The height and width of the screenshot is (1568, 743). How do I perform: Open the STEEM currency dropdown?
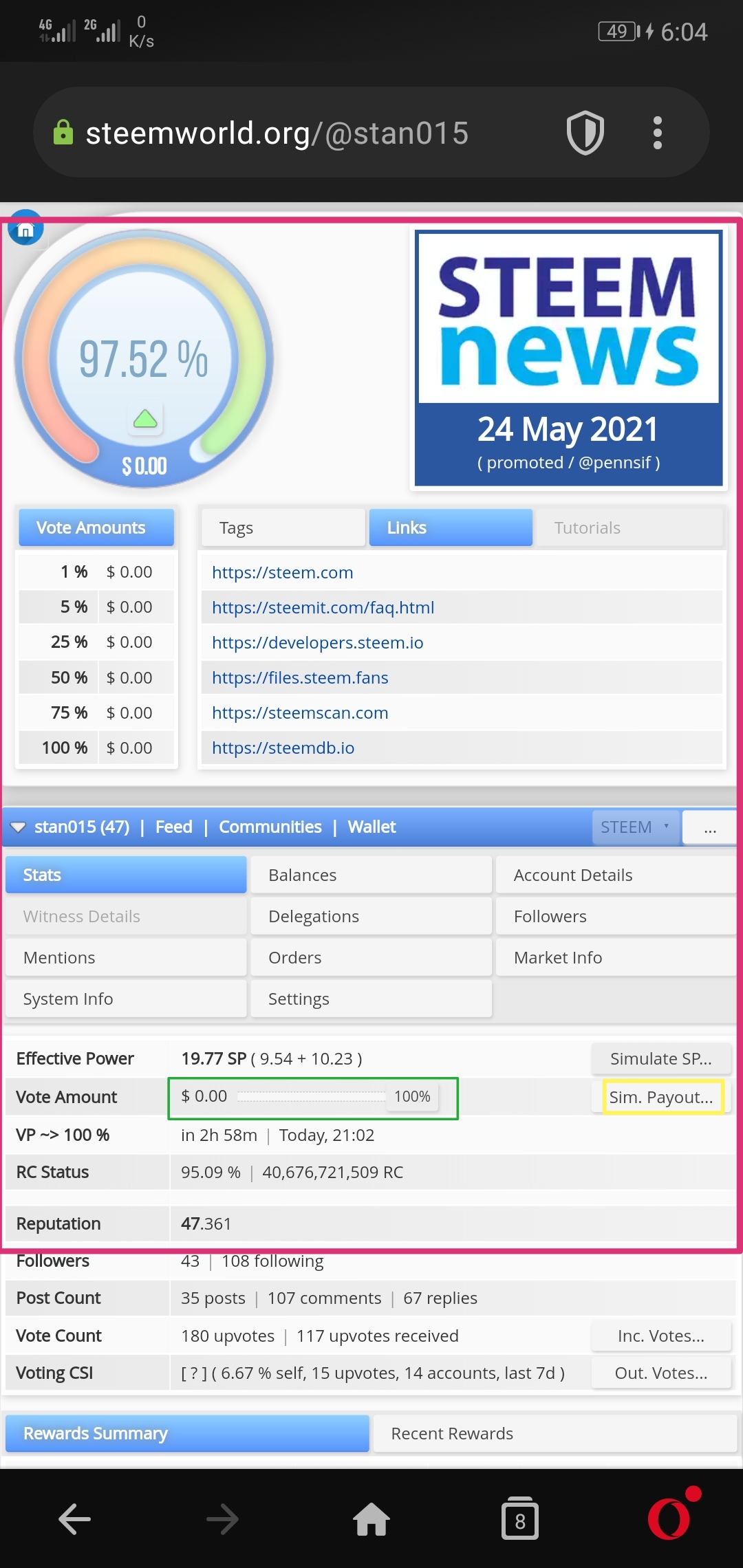tap(635, 827)
